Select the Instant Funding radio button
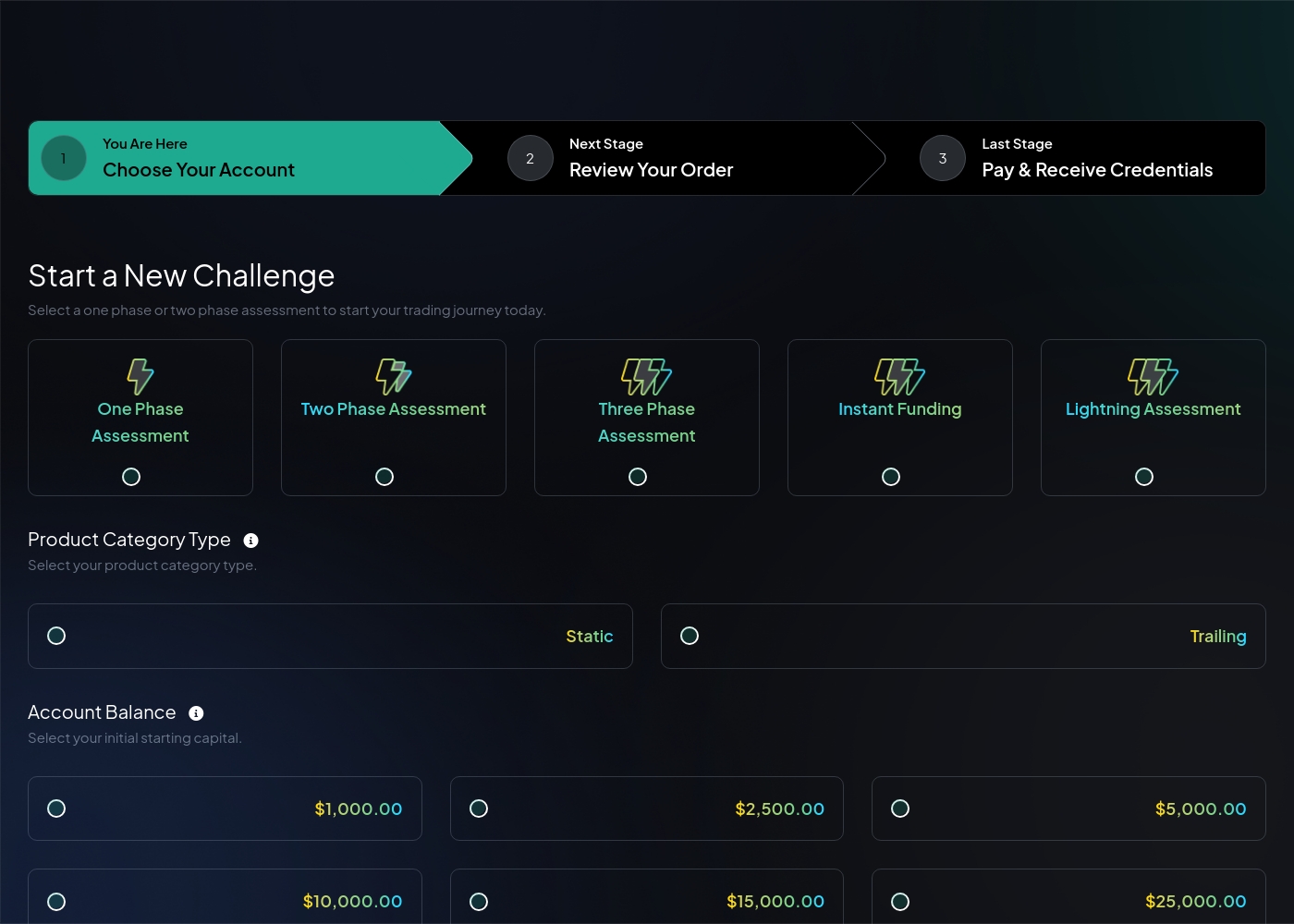The height and width of the screenshot is (924, 1294). point(891,477)
